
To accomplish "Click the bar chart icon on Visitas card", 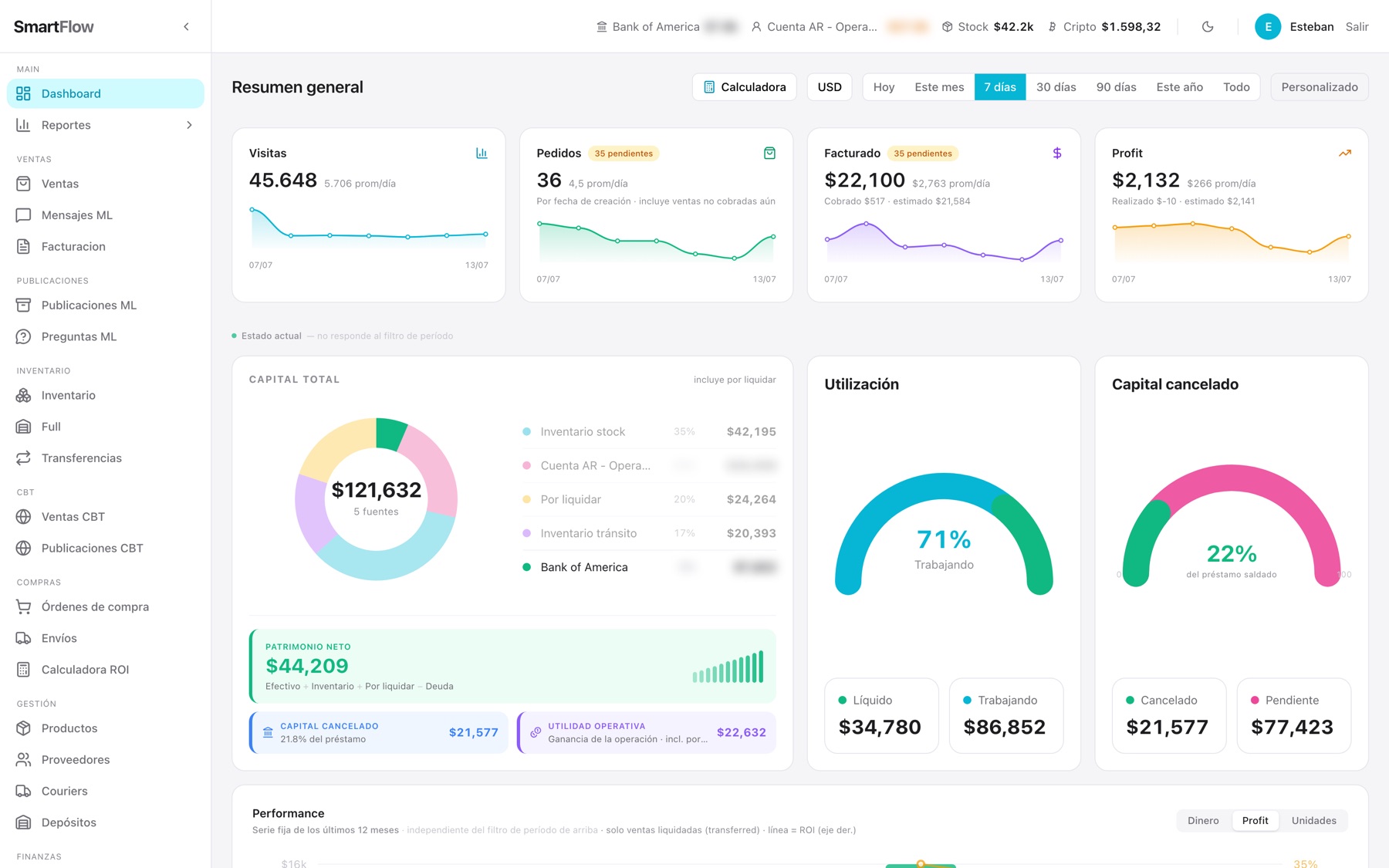I will [482, 153].
